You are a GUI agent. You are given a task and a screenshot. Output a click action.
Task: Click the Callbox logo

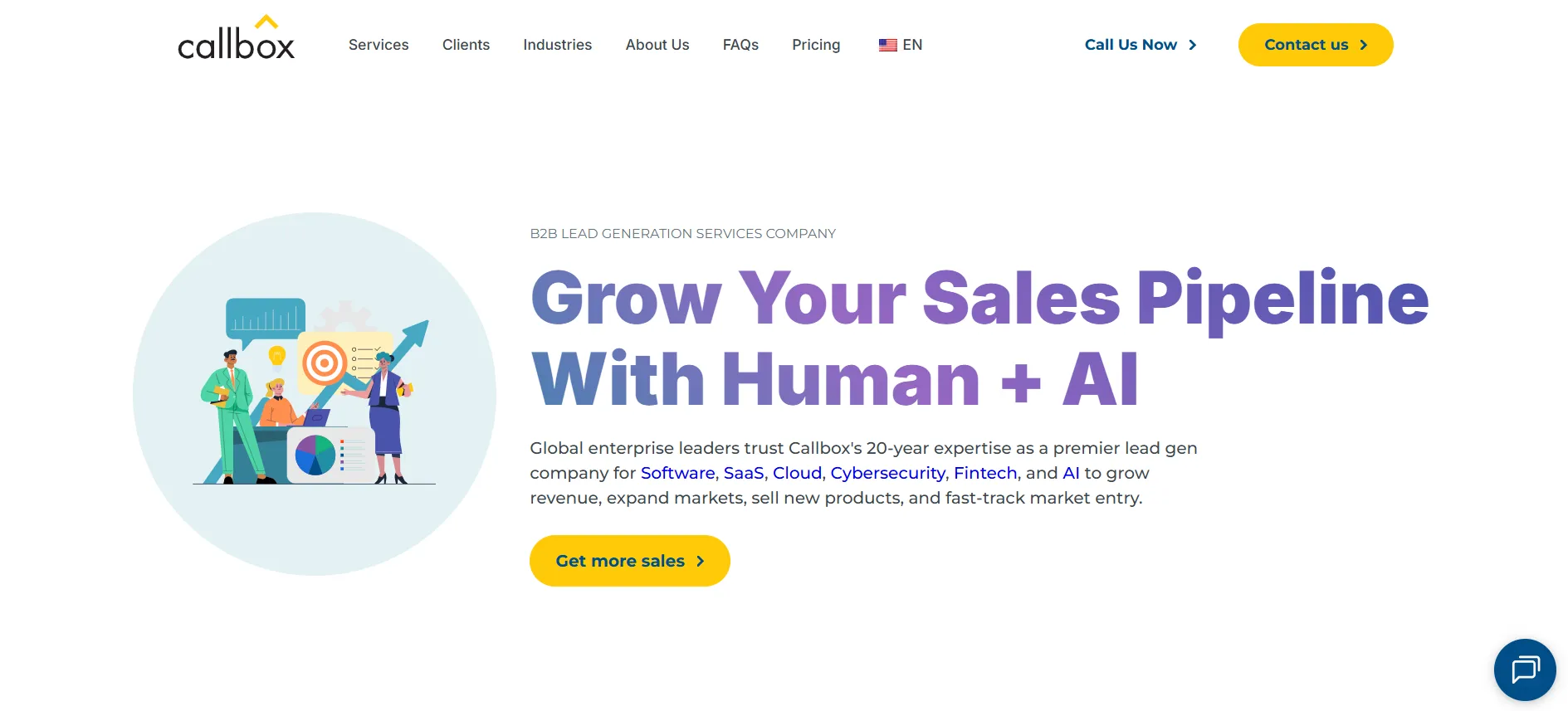[235, 37]
